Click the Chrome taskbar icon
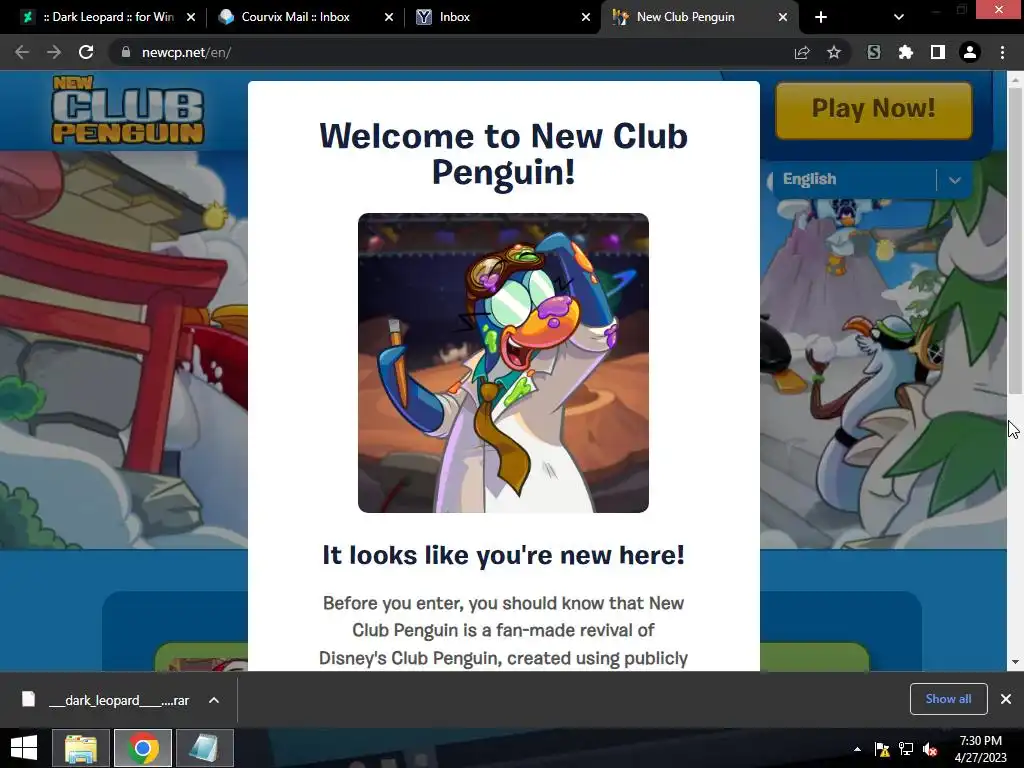Viewport: 1024px width, 768px height. pyautogui.click(x=143, y=748)
